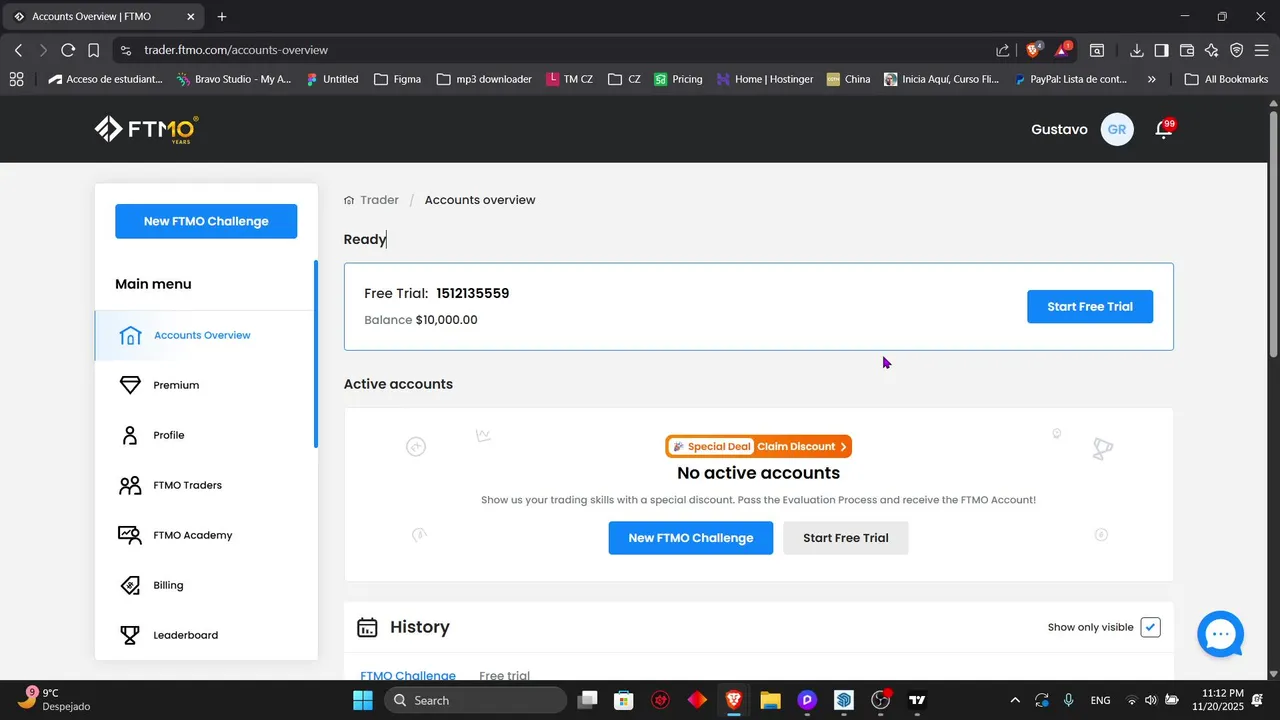The height and width of the screenshot is (720, 1280).
Task: Open Accounts Overview in main menu
Action: pos(204,335)
